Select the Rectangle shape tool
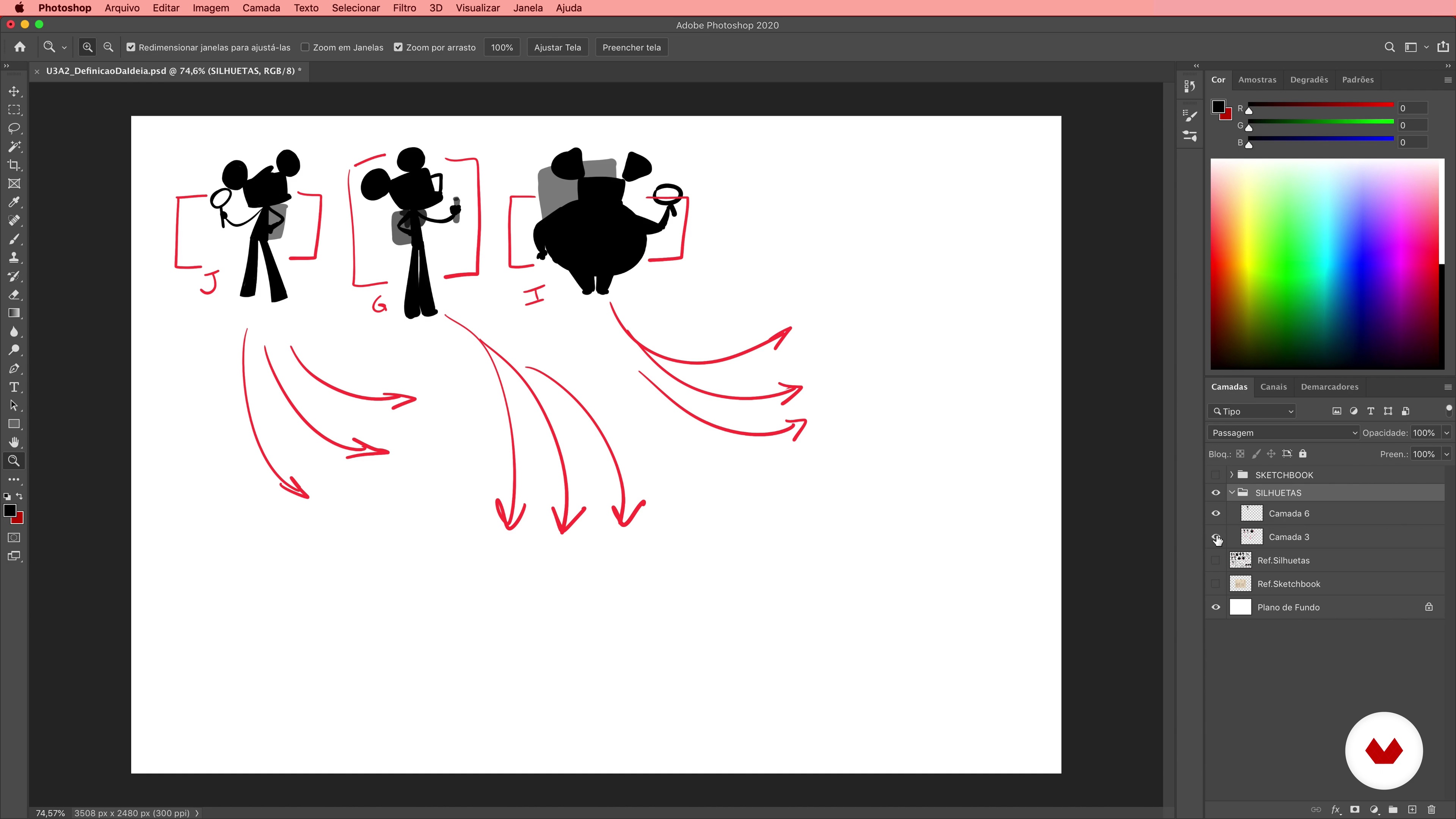 [x=14, y=424]
